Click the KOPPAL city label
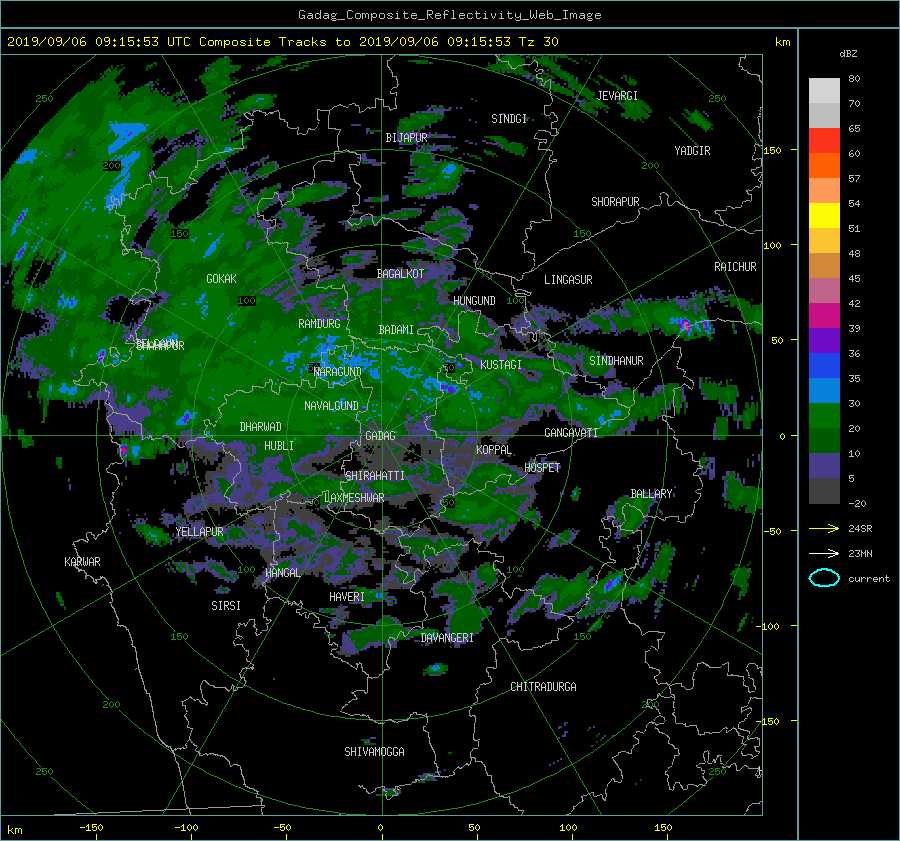Screen dimensions: 900x841 click(x=494, y=450)
